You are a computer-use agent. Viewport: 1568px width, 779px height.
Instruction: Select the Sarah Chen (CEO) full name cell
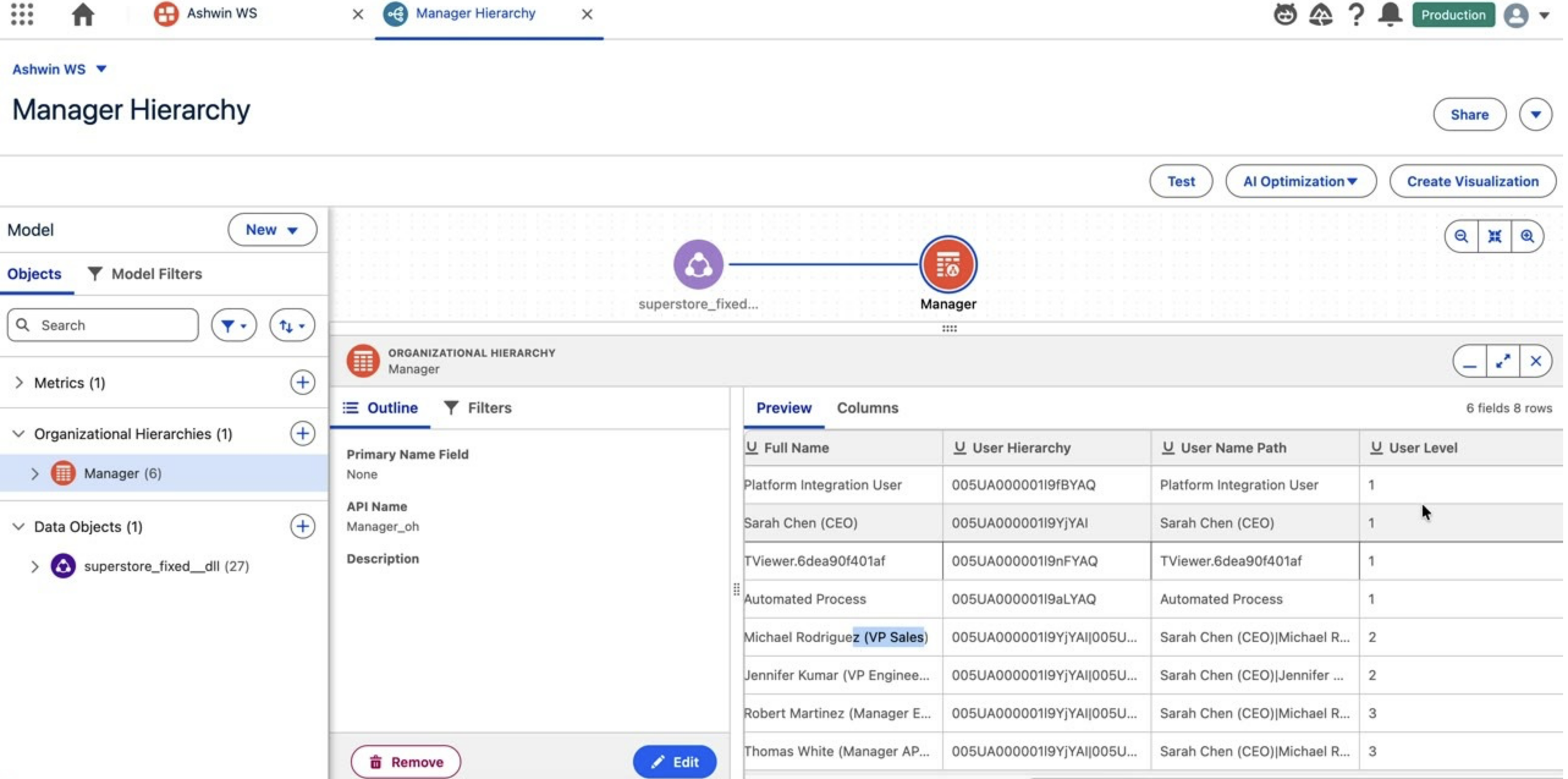(x=843, y=523)
